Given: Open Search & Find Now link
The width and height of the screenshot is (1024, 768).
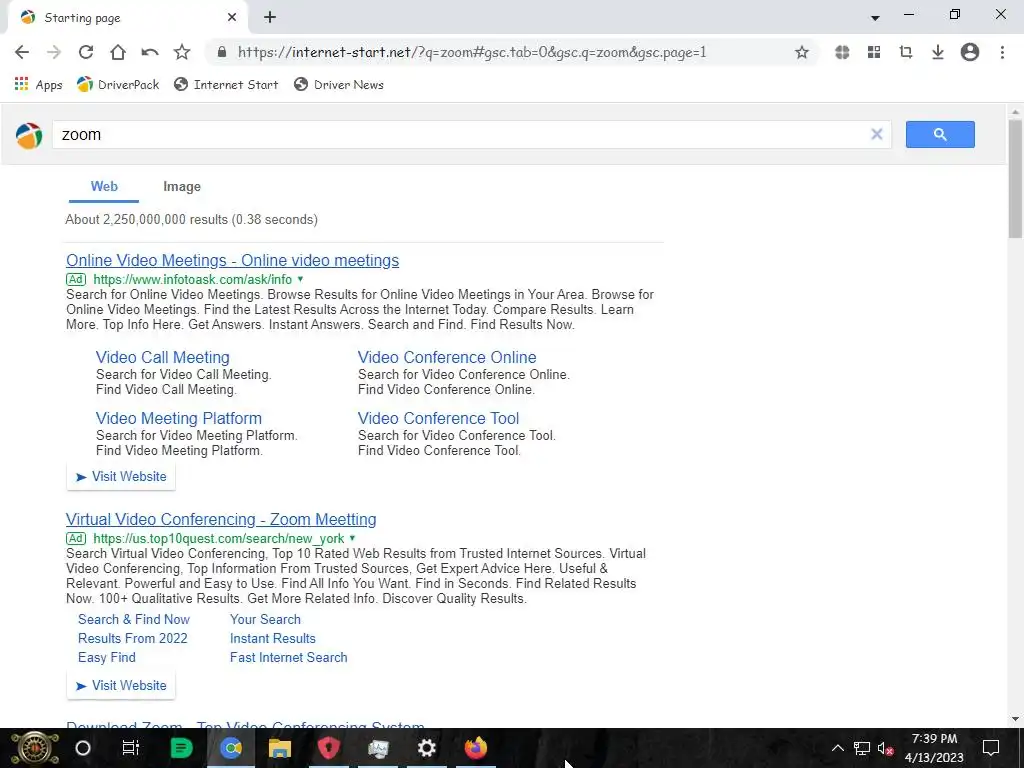Looking at the screenshot, I should coord(134,619).
